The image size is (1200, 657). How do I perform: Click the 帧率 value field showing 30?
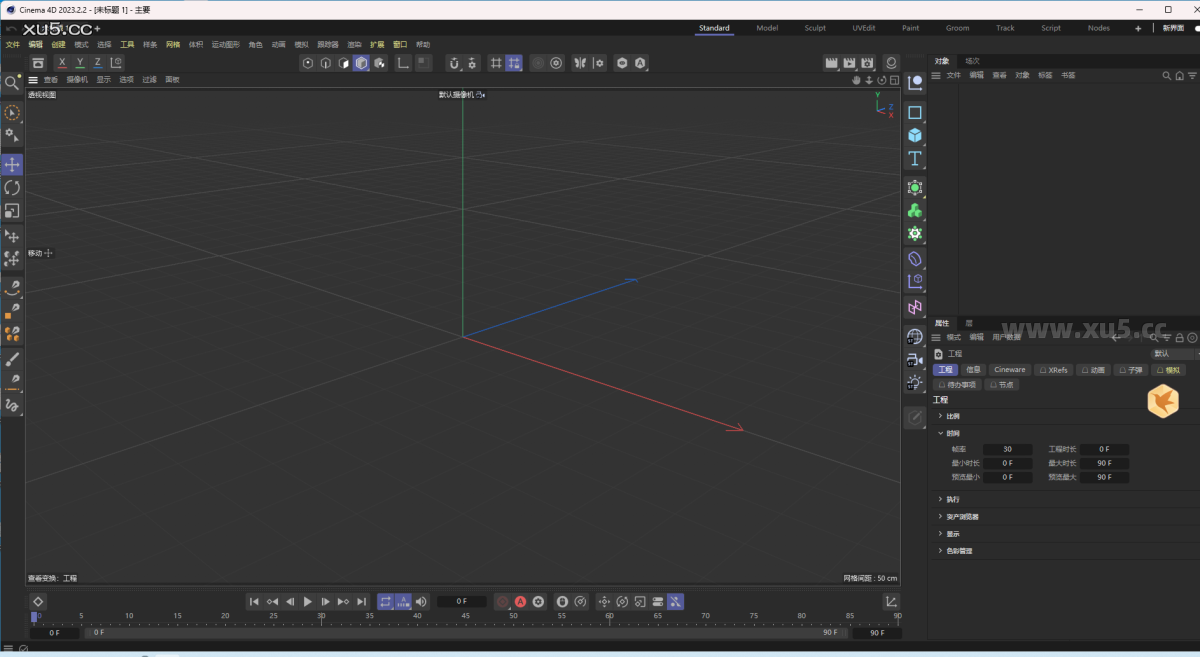[x=1007, y=449]
